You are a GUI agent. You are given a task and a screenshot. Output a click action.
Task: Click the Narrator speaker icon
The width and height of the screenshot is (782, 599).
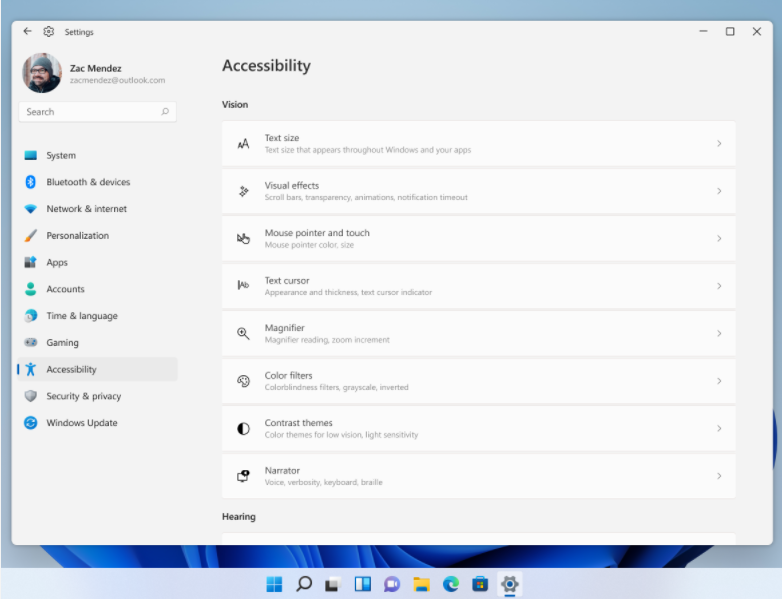coord(243,476)
